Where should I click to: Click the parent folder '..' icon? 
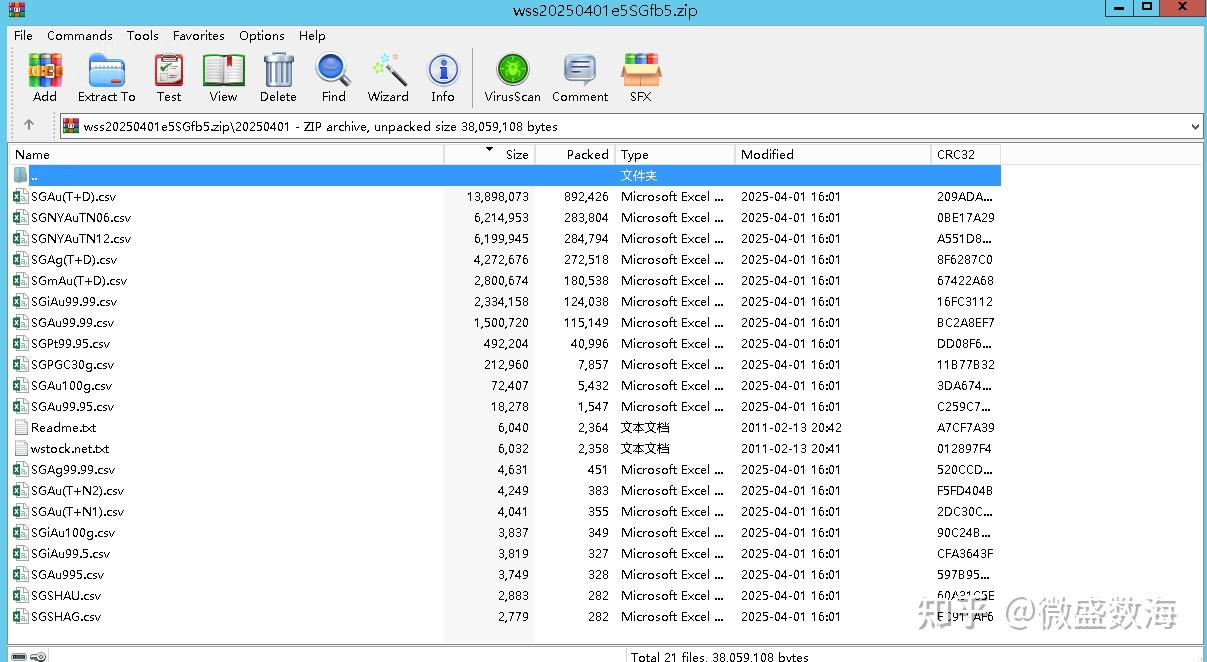coord(21,175)
